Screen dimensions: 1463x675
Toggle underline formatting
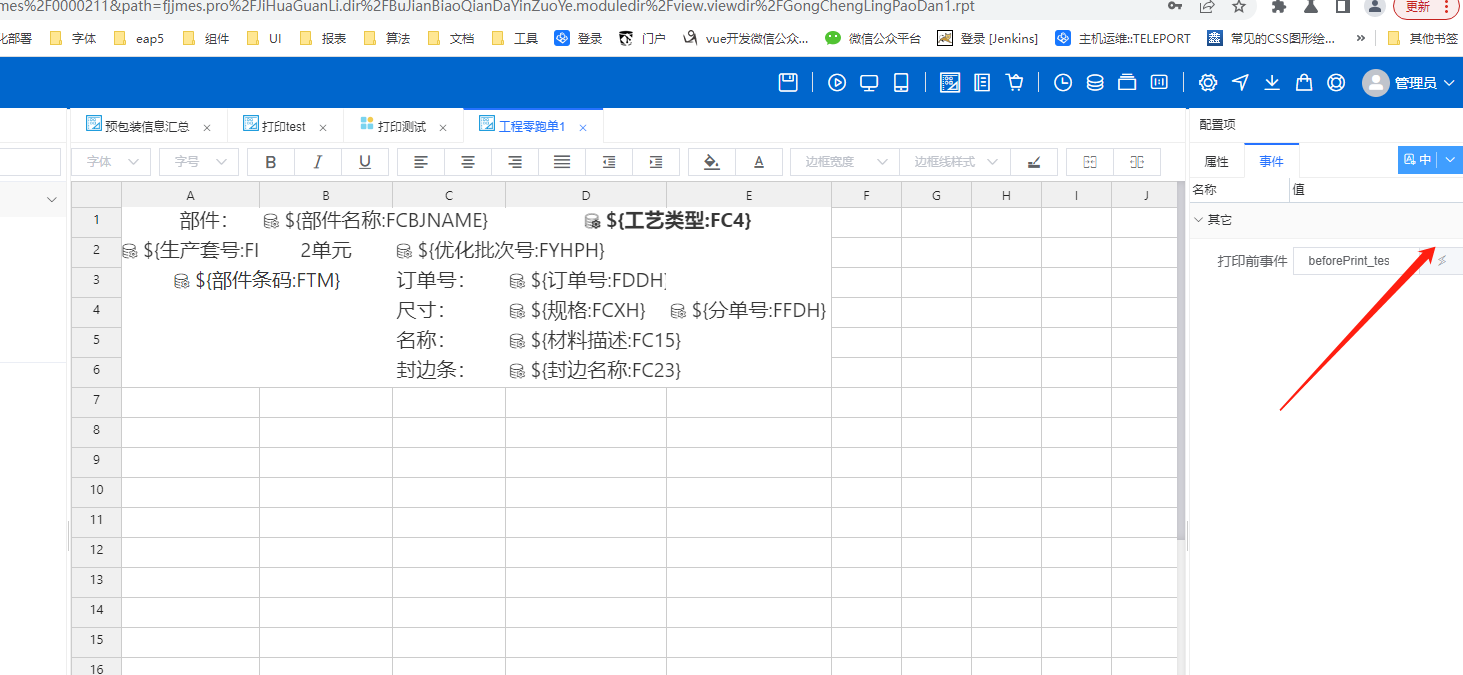coord(365,162)
